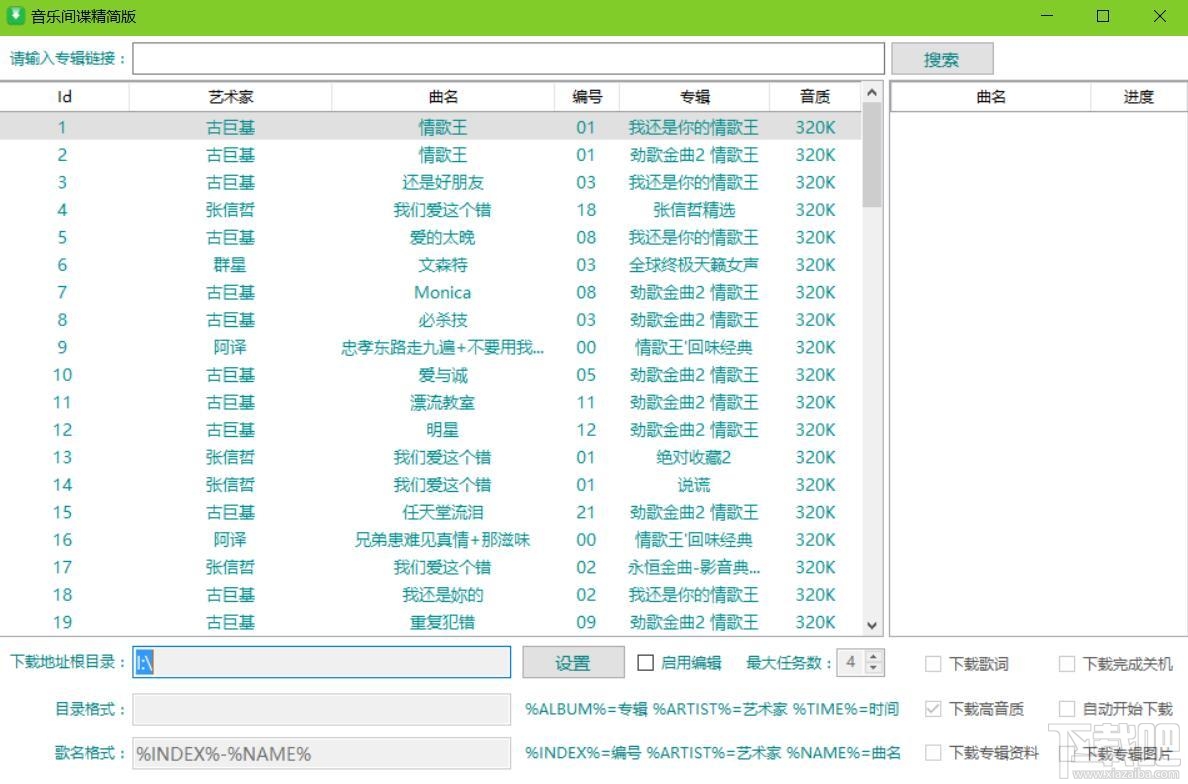This screenshot has height=784, width=1188.
Task: Enable the 启用编辑 checkbox
Action: 645,662
